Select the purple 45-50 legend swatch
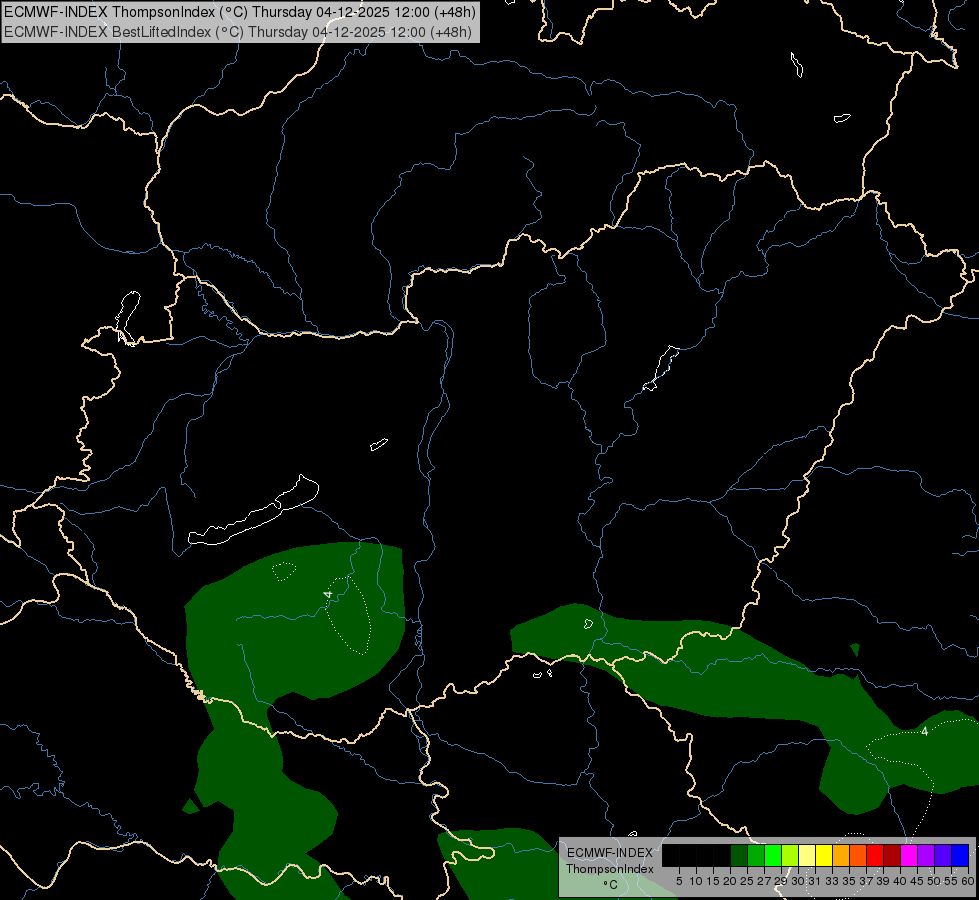This screenshot has height=900, width=979. (926, 856)
